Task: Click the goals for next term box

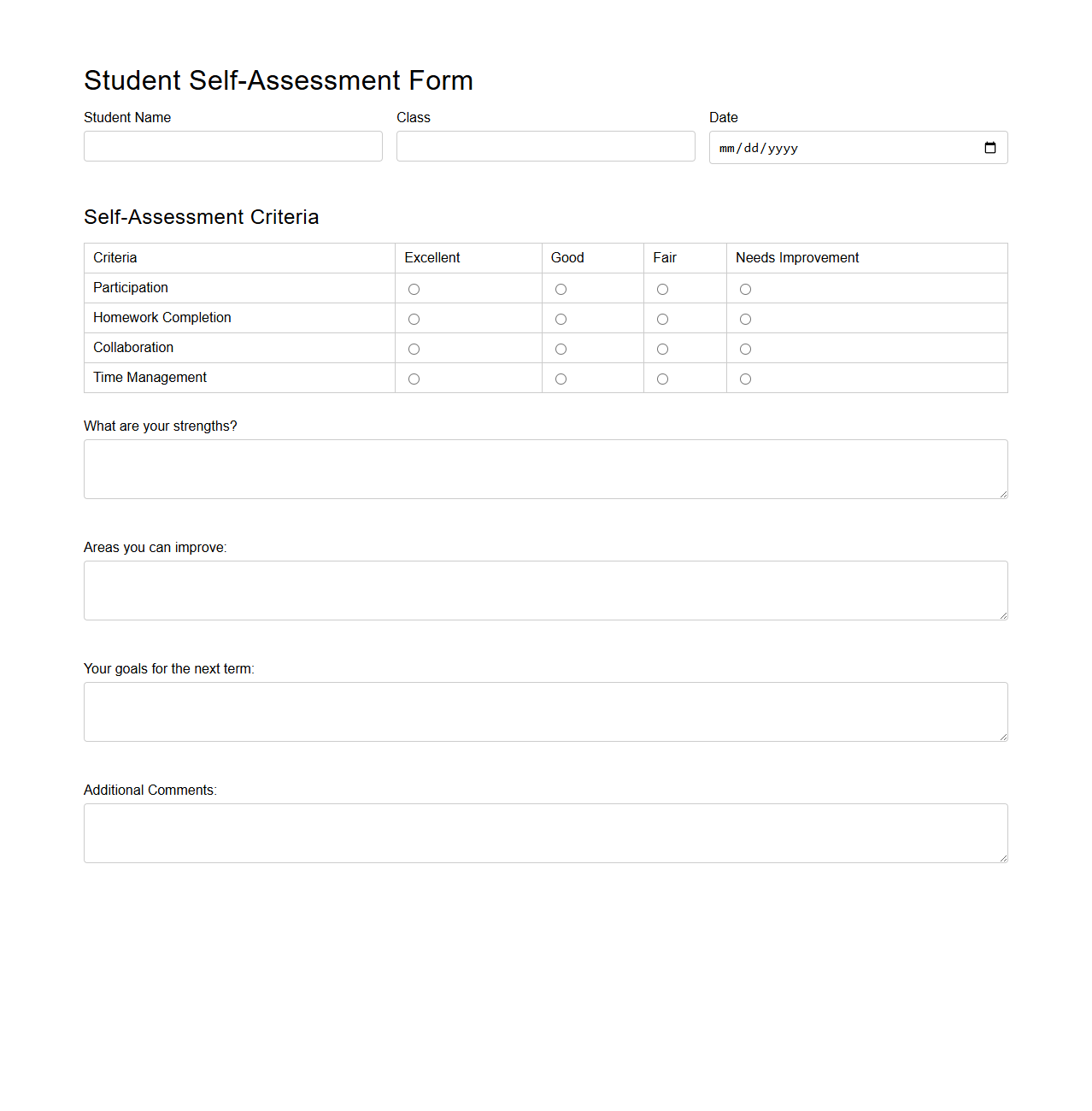Action: pyautogui.click(x=545, y=711)
